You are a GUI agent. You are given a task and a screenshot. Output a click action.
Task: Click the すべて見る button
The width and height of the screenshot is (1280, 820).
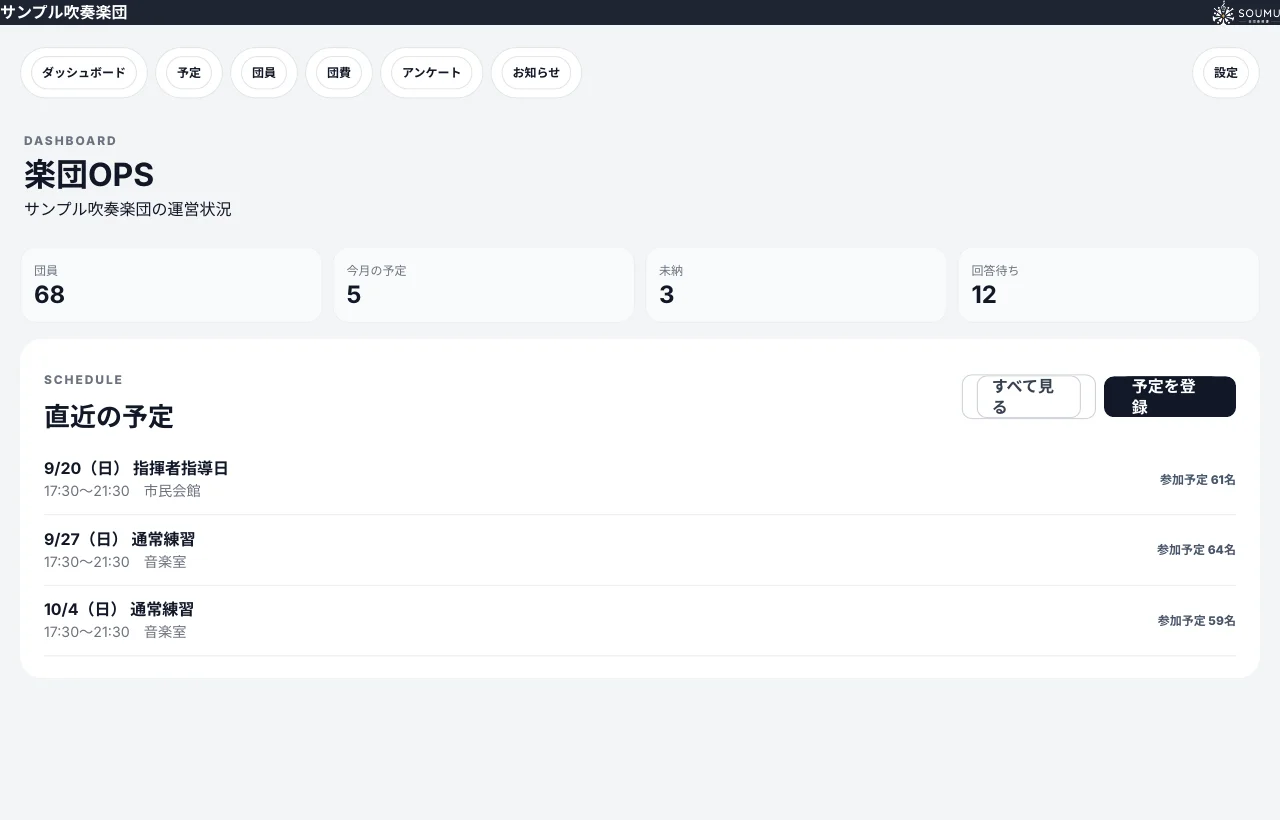[x=1029, y=397]
